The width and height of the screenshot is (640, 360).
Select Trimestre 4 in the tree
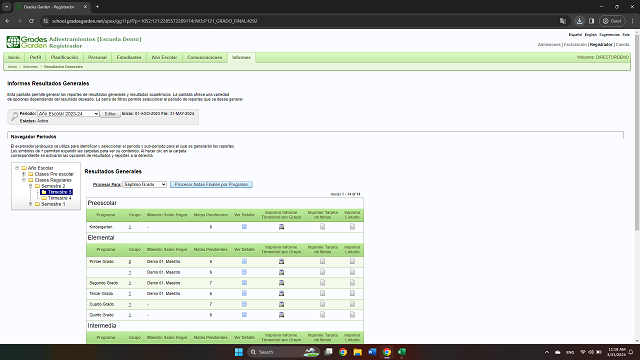(60, 198)
